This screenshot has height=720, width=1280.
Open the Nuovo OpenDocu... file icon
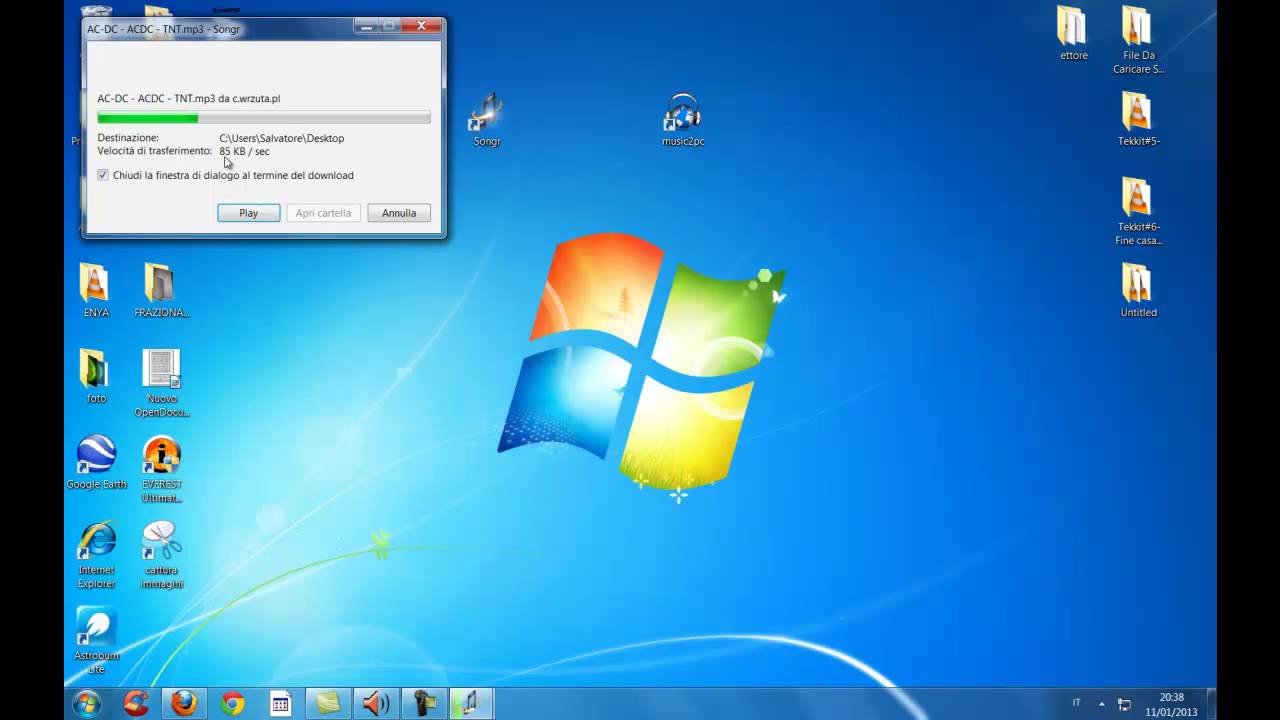tap(161, 384)
